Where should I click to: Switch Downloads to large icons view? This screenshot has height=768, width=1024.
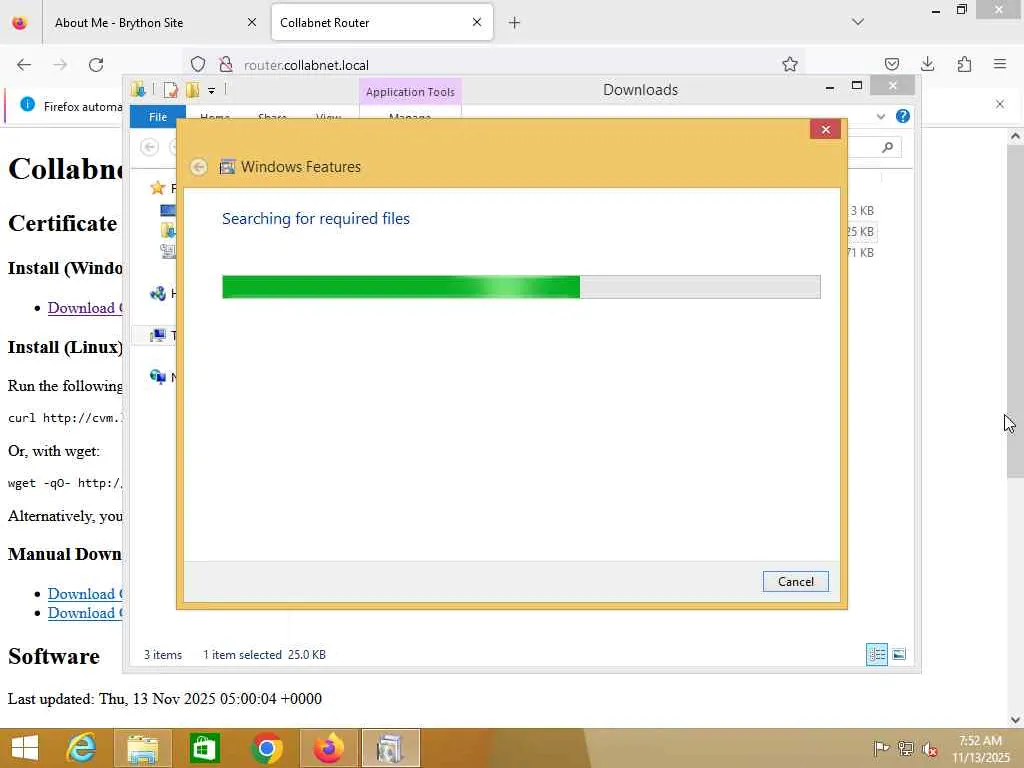[x=899, y=654]
